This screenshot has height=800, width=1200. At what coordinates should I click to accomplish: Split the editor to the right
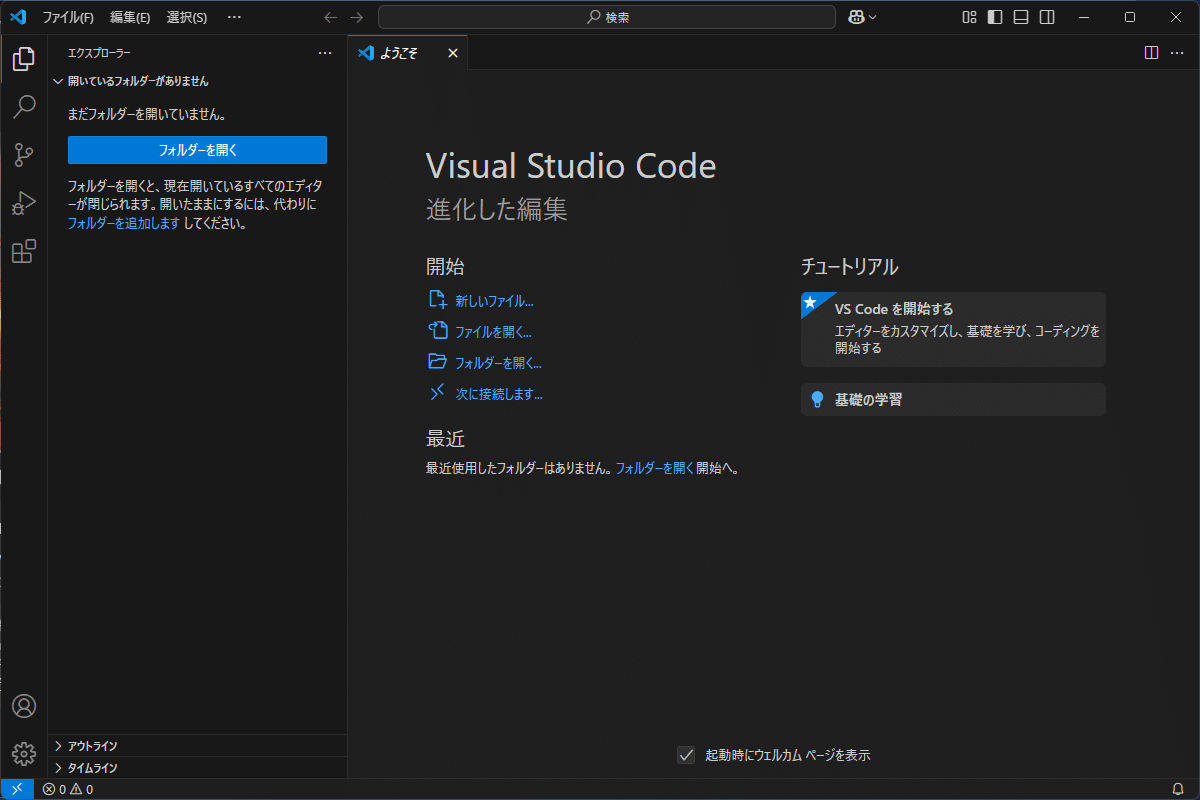[x=1151, y=53]
